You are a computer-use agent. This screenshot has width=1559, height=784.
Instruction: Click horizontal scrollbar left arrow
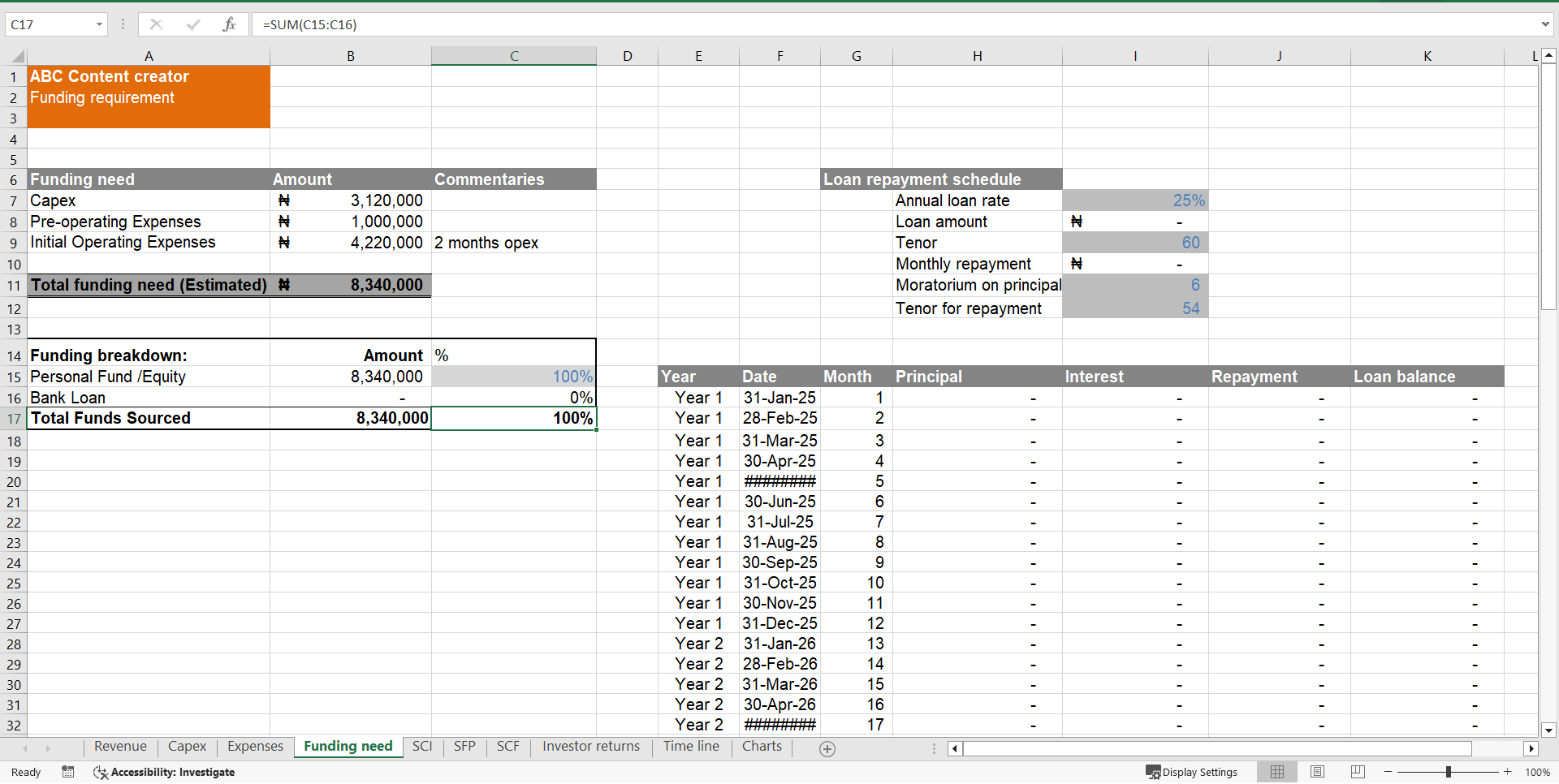tap(955, 749)
